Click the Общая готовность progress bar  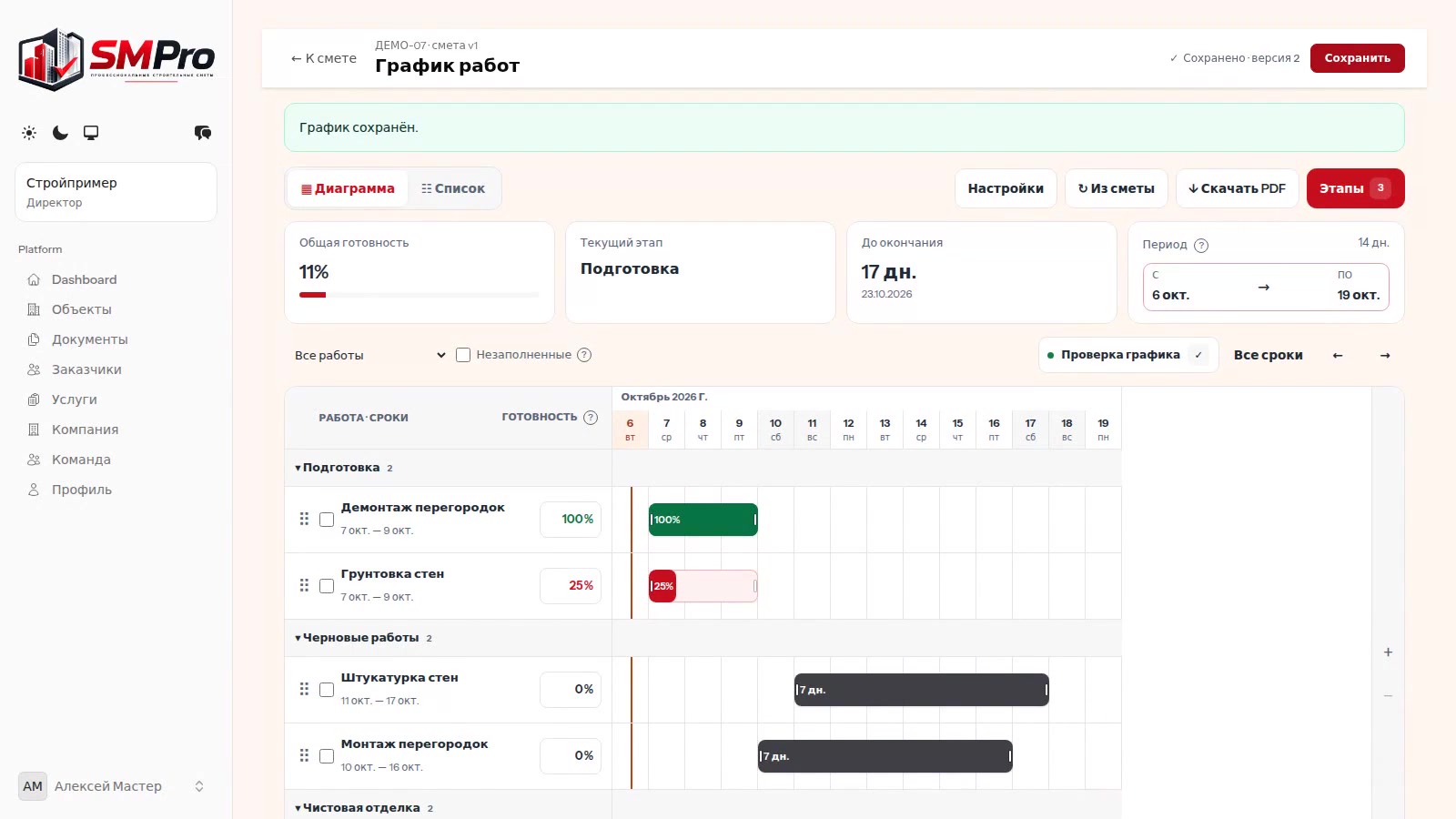(x=420, y=295)
